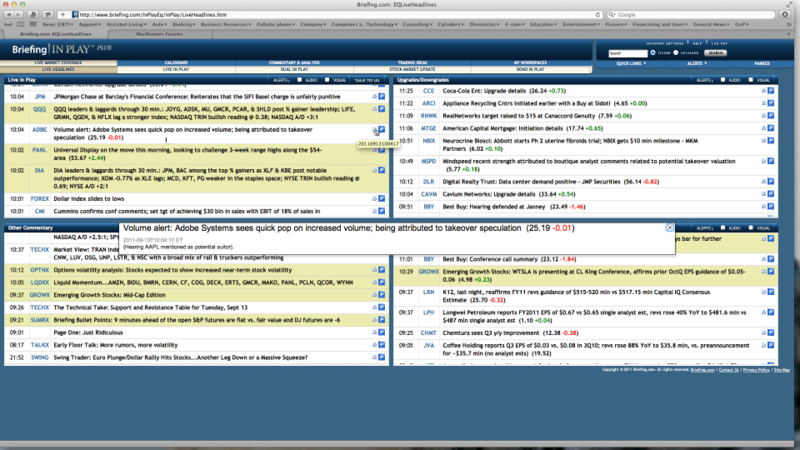Open the Assisted Living bookmarks folder
The image size is (800, 450).
click(x=127, y=24)
